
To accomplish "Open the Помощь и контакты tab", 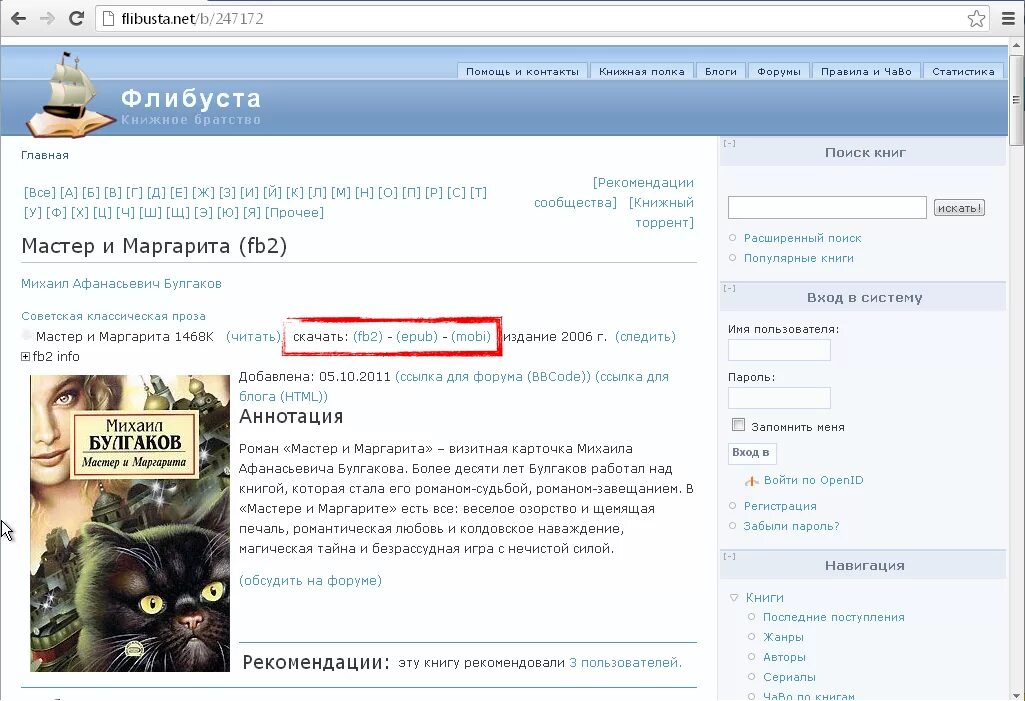I will tap(522, 71).
